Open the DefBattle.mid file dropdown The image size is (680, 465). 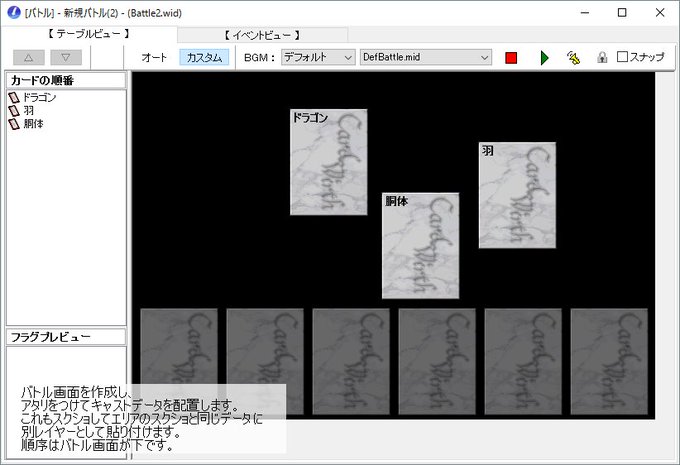[425, 57]
